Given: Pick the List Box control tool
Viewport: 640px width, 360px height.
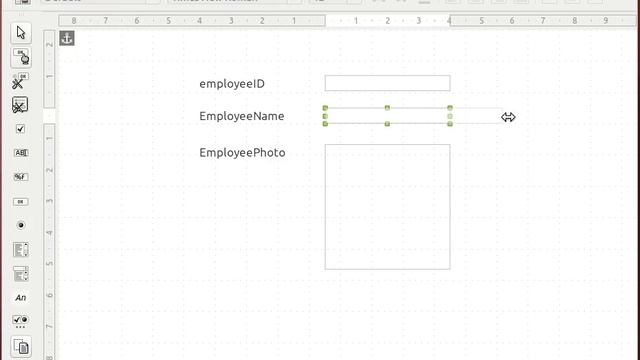Looking at the screenshot, I should (21, 249).
